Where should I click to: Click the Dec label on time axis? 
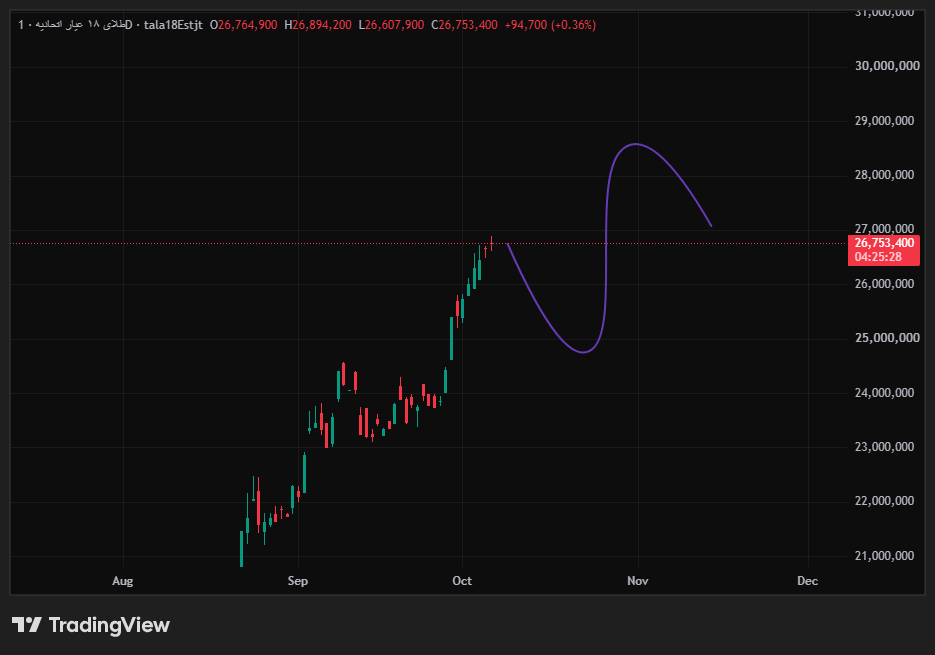coord(807,580)
